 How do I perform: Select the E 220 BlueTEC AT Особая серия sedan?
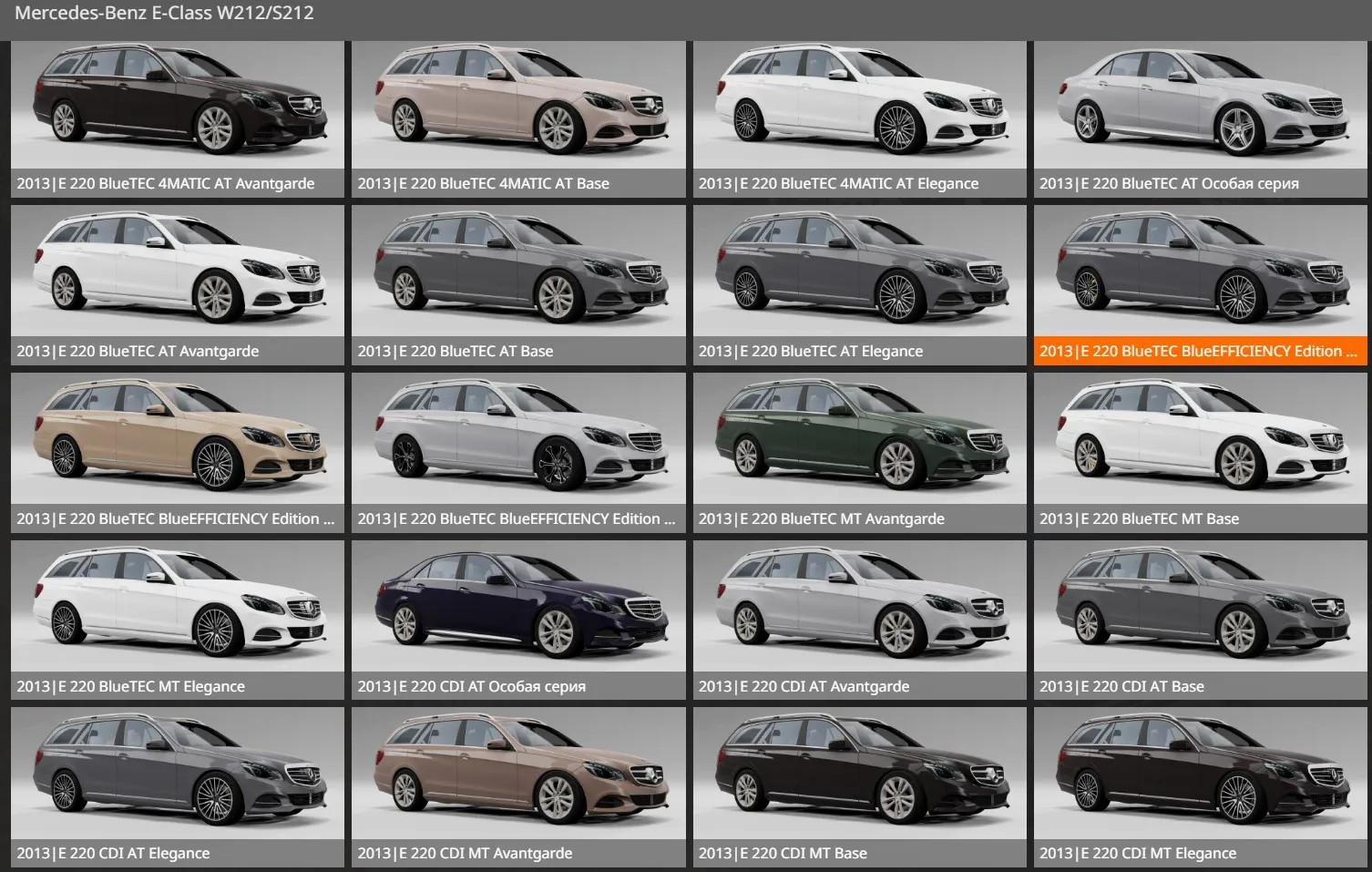tap(1200, 119)
